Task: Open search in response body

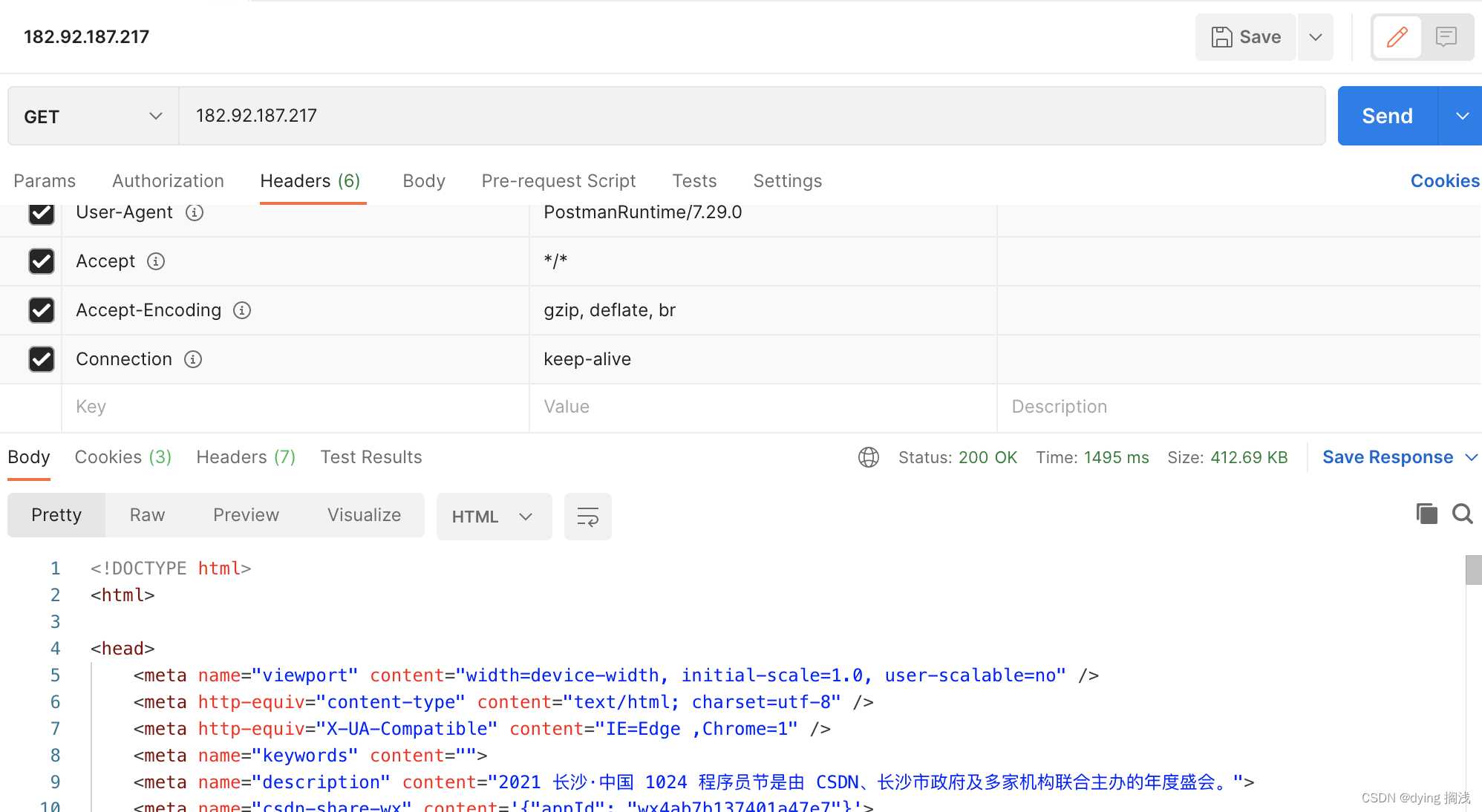Action: pos(1462,514)
